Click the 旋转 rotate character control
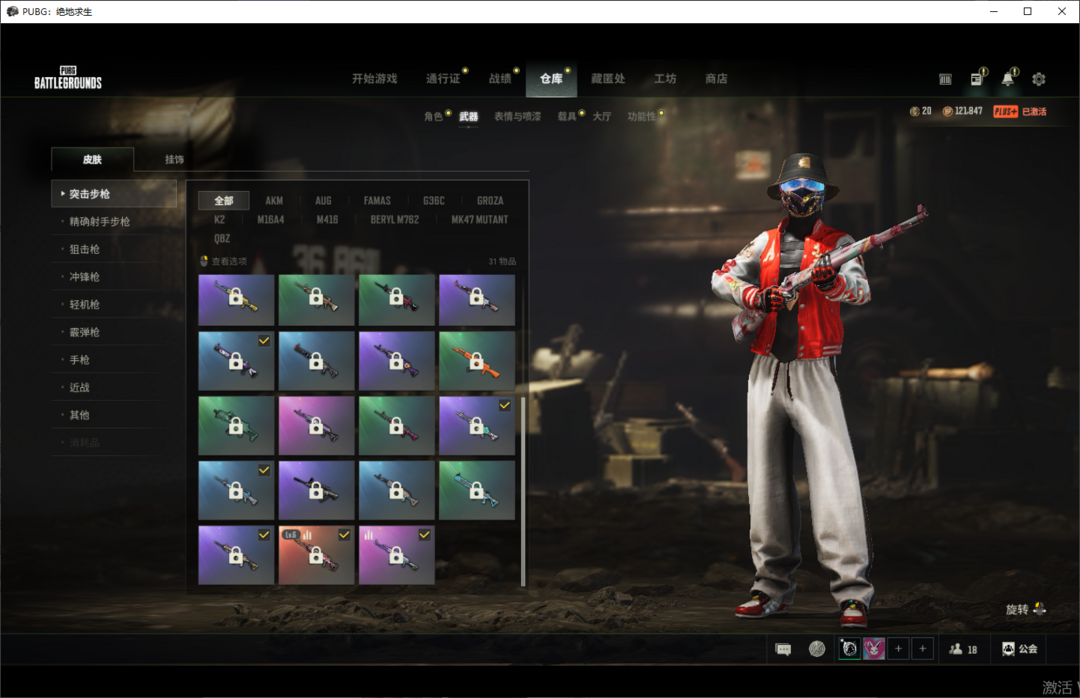The height and width of the screenshot is (698, 1080). pyautogui.click(x=1026, y=609)
